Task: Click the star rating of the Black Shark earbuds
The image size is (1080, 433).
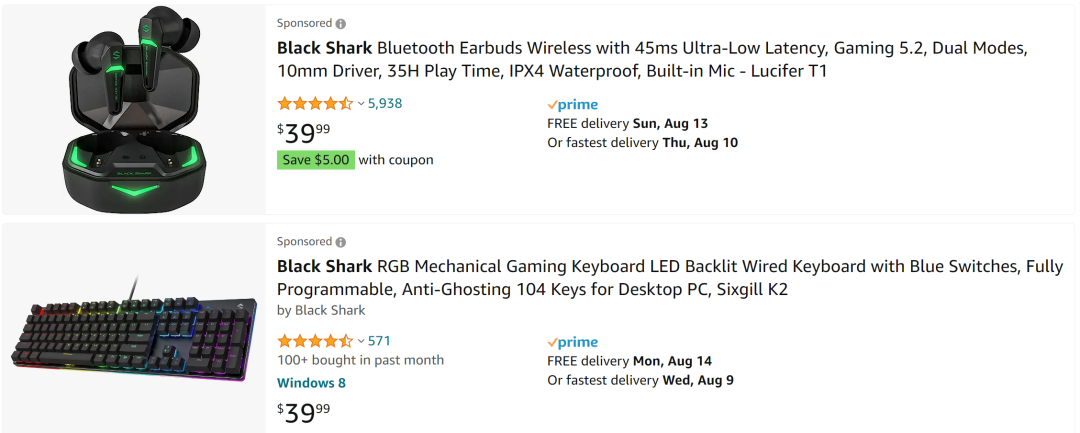Action: click(x=314, y=103)
